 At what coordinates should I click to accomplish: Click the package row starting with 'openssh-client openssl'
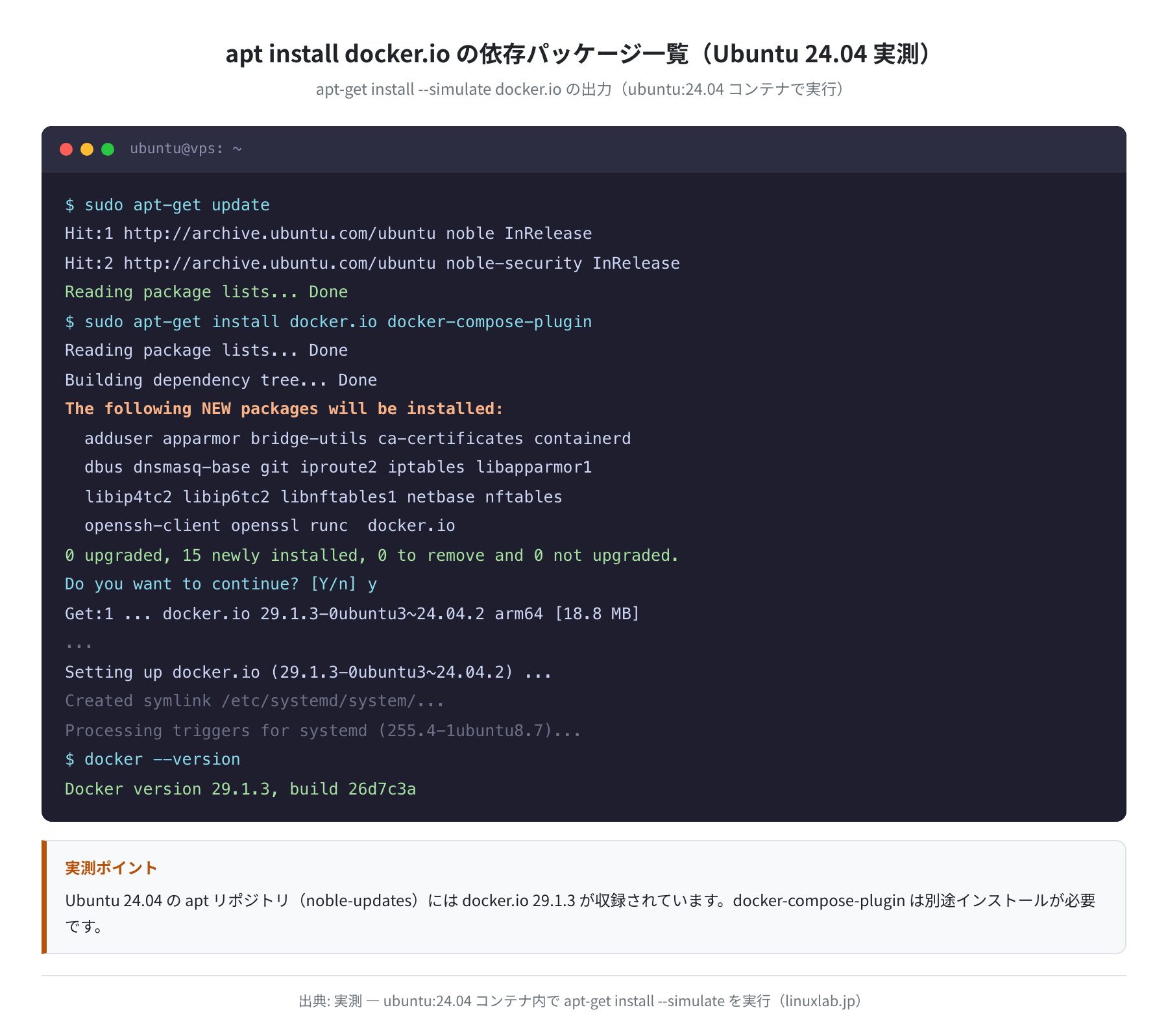click(x=270, y=526)
